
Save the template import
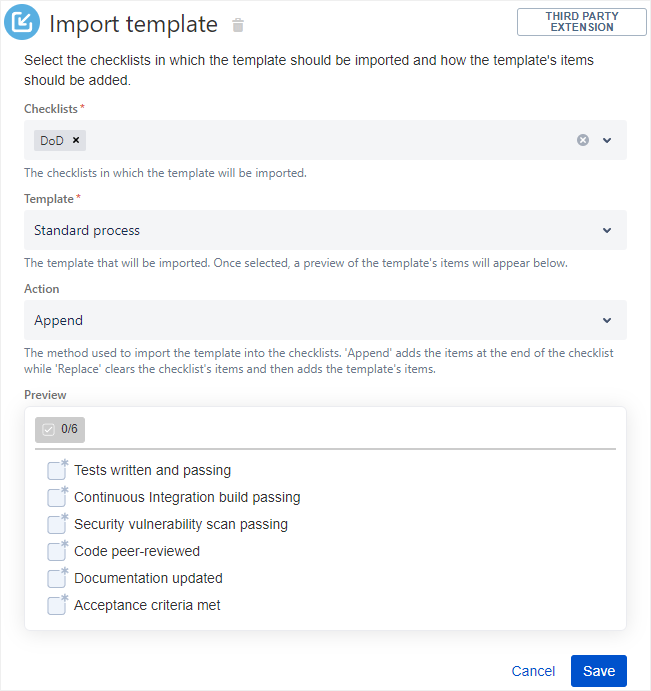[598, 671]
